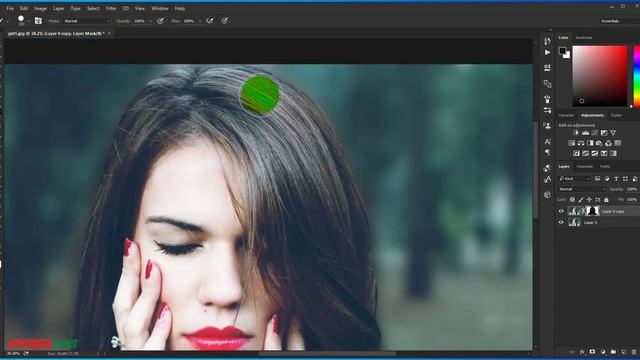Open the layer blend mode Normal dropdown
This screenshot has width=640, height=360.
[x=582, y=189]
